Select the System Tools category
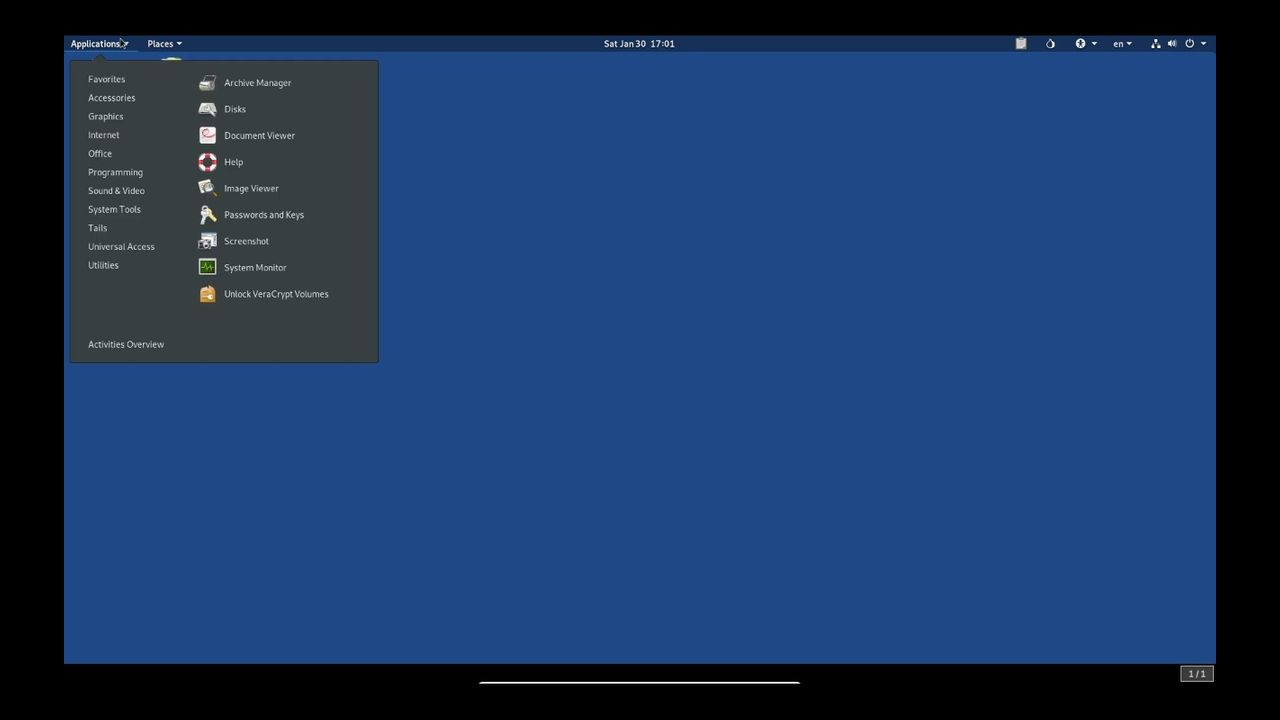The height and width of the screenshot is (720, 1280). click(114, 209)
